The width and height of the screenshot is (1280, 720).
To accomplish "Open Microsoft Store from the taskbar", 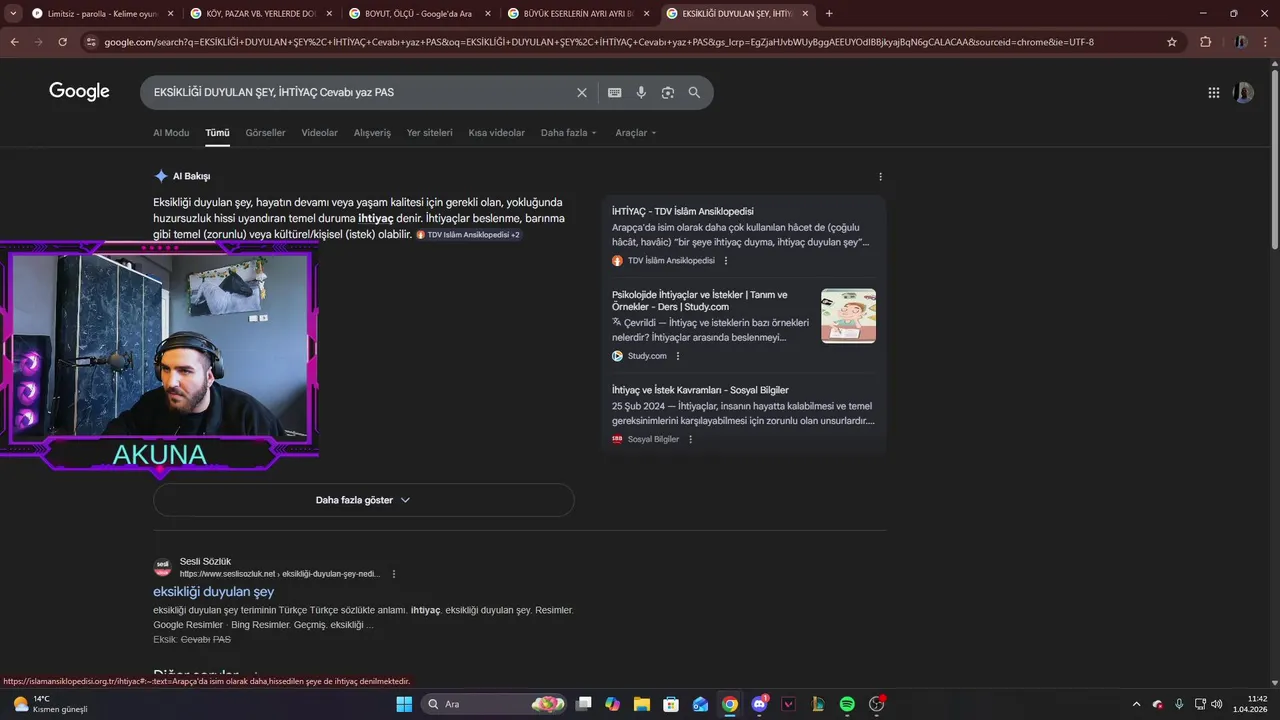I will pyautogui.click(x=671, y=704).
